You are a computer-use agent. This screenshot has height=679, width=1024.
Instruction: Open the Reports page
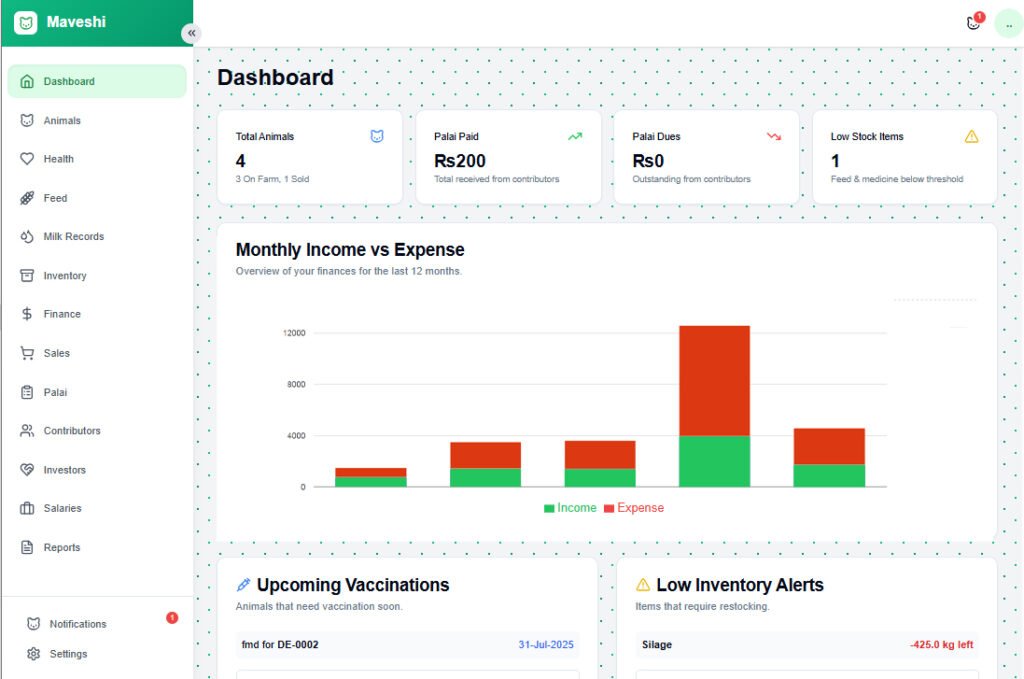click(x=61, y=547)
